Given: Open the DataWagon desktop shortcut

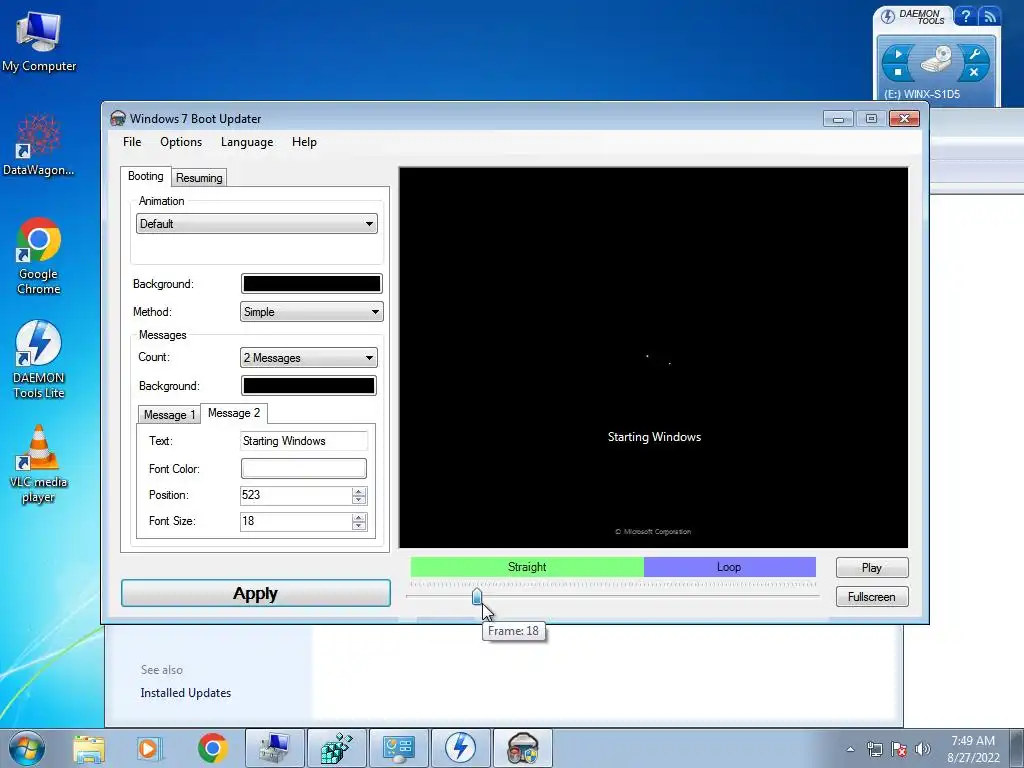Looking at the screenshot, I should click(x=39, y=145).
